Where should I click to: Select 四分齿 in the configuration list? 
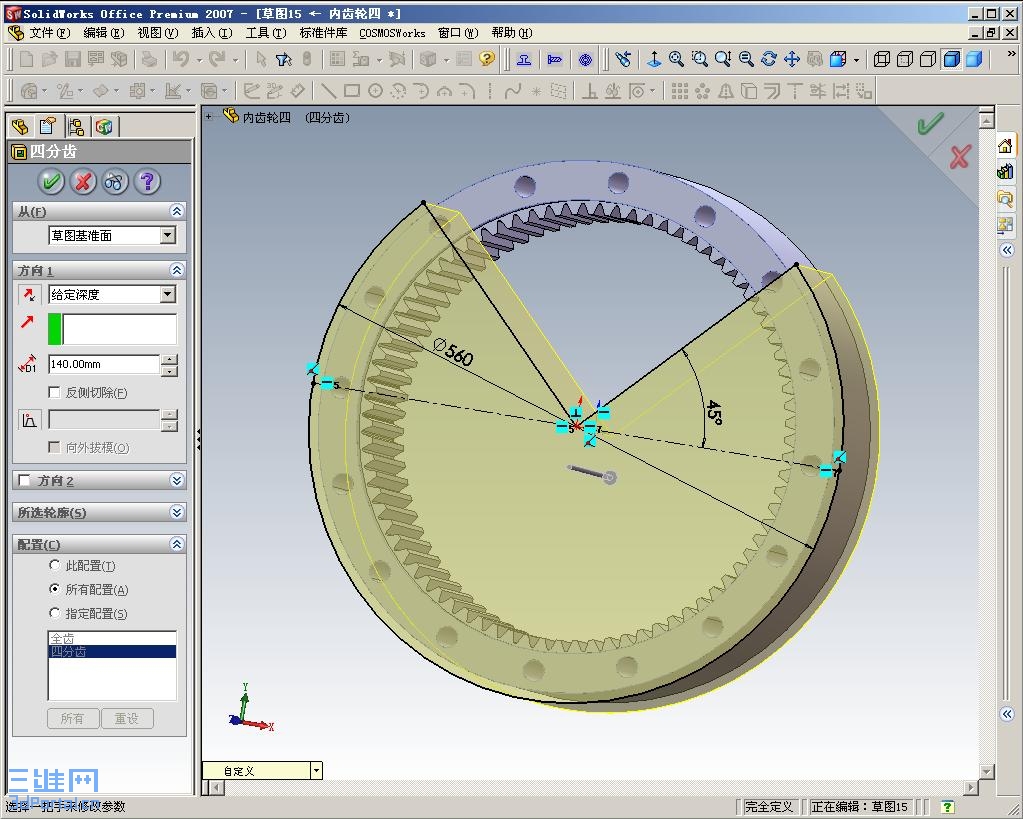click(112, 651)
